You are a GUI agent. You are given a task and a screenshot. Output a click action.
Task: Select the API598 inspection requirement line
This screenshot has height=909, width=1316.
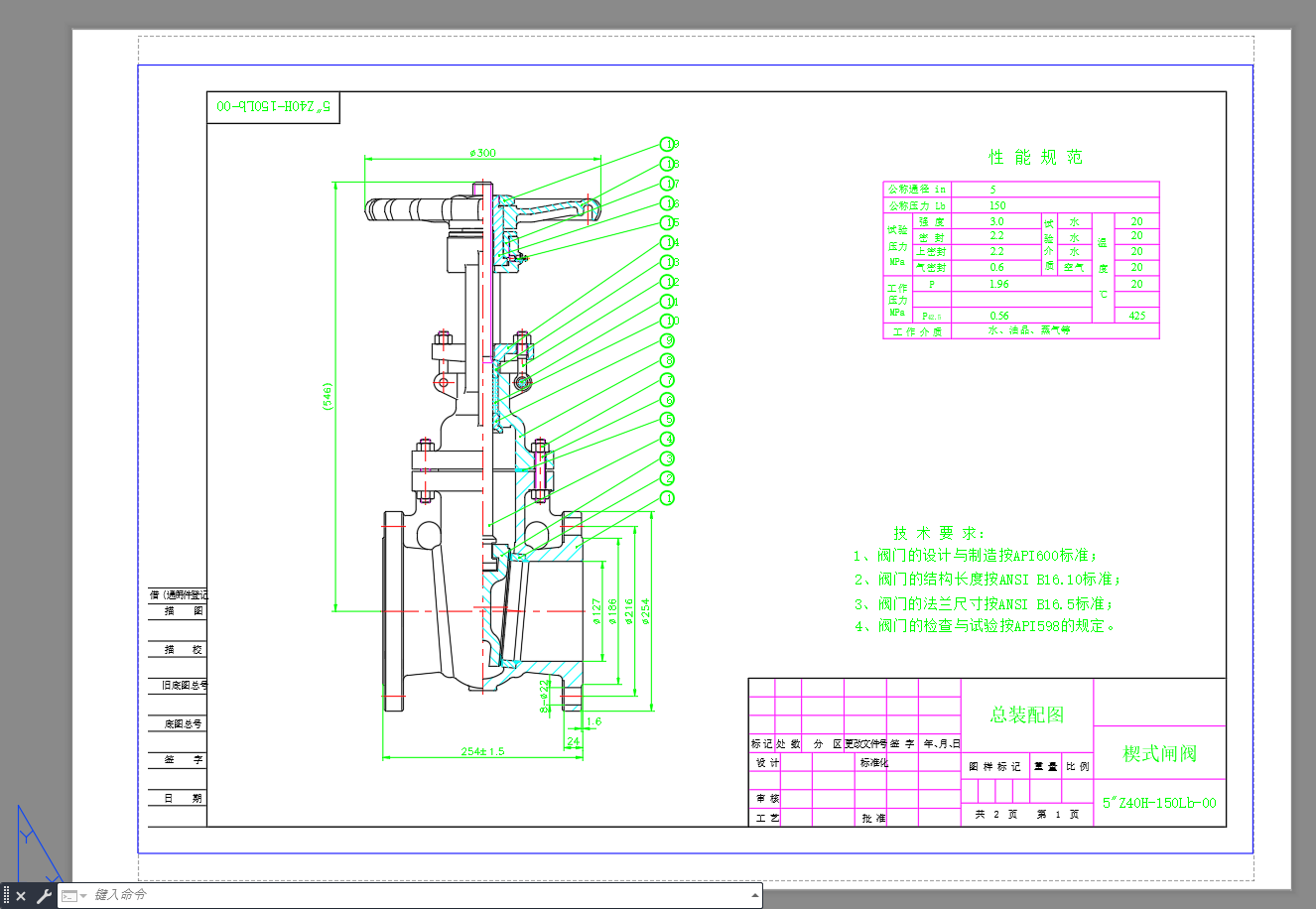[986, 626]
